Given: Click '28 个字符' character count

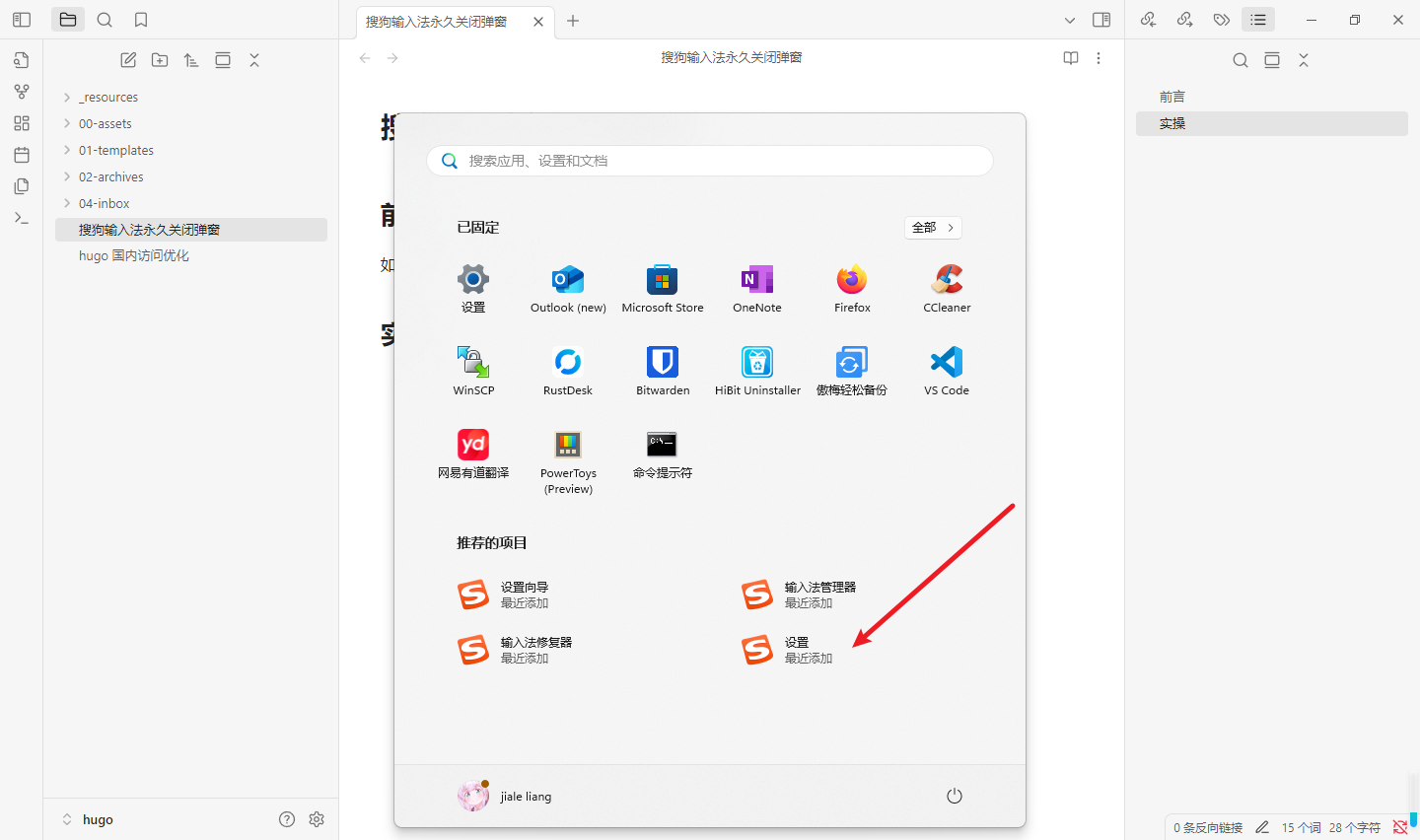Looking at the screenshot, I should click(x=1354, y=827).
